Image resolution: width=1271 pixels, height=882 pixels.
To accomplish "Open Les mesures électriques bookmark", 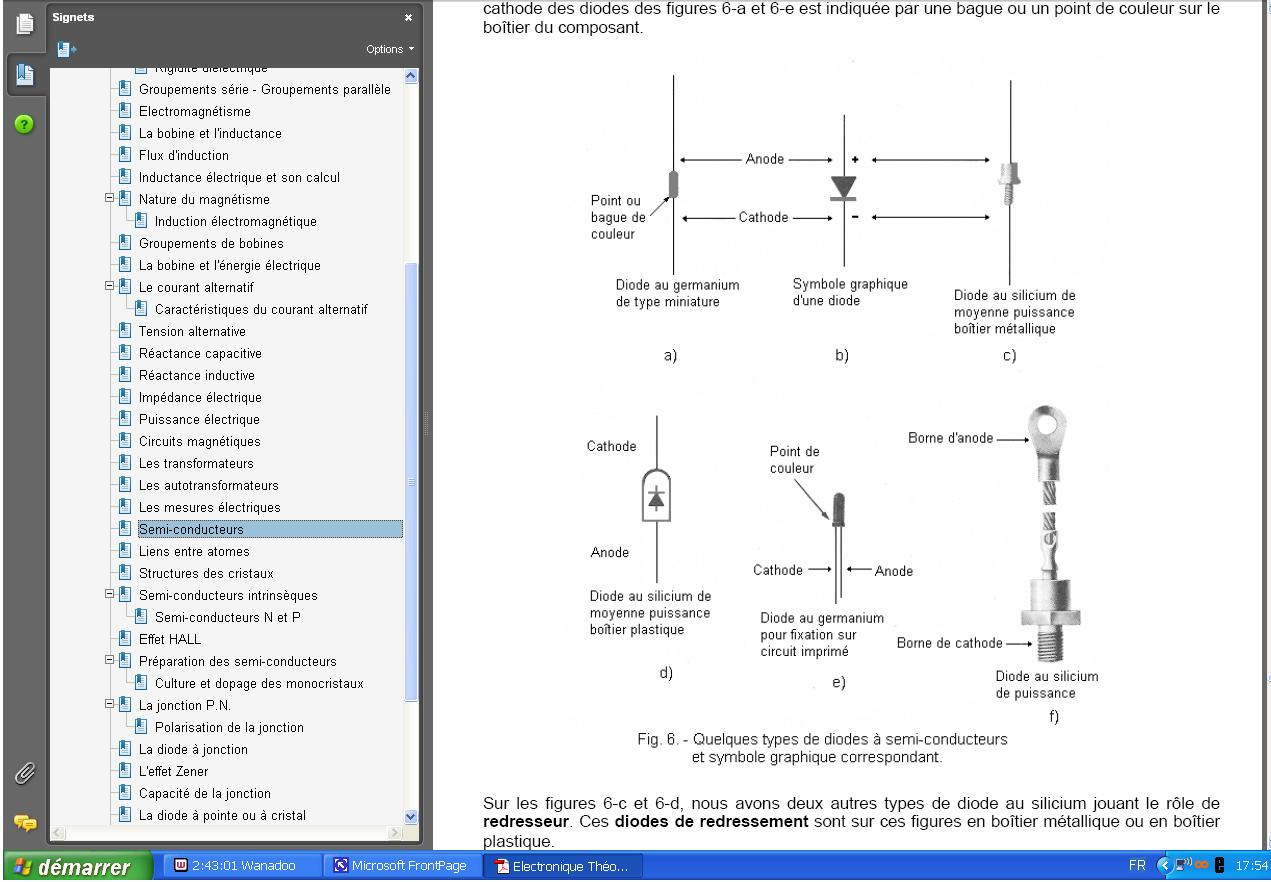I will click(x=209, y=507).
